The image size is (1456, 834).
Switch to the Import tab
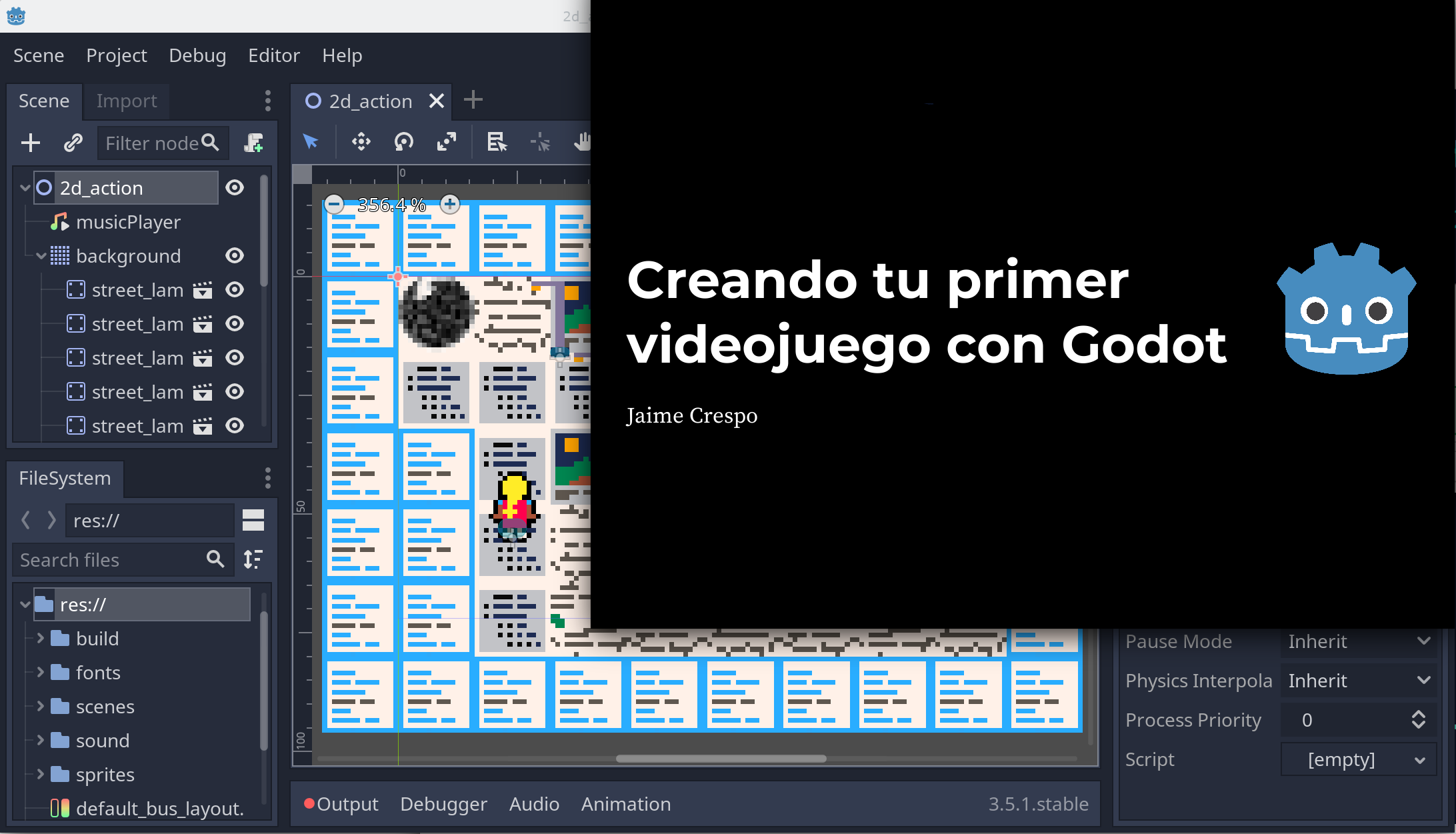pos(127,101)
